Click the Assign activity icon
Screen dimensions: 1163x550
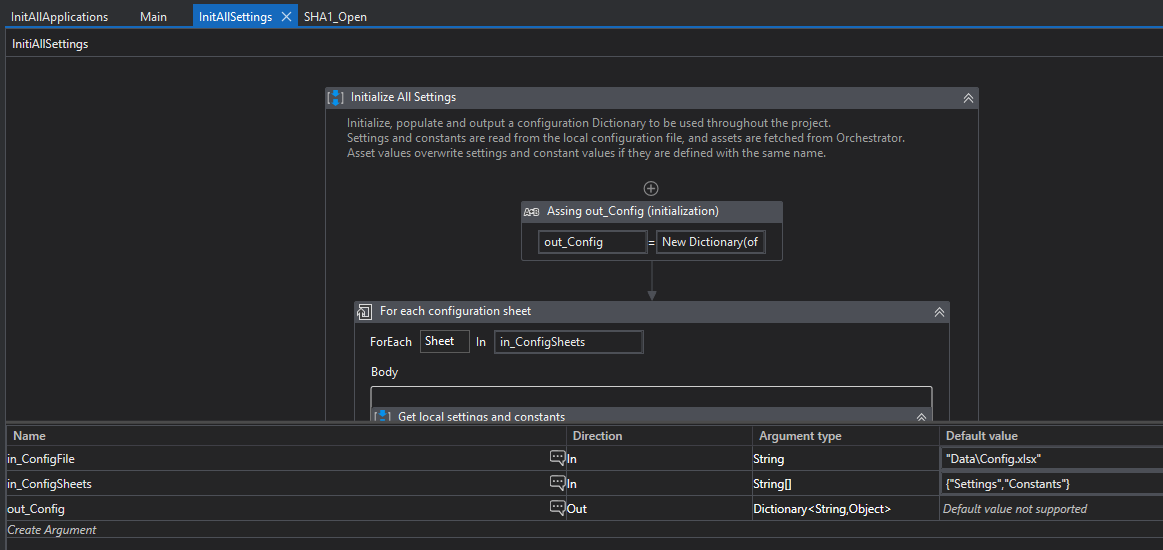(x=532, y=212)
